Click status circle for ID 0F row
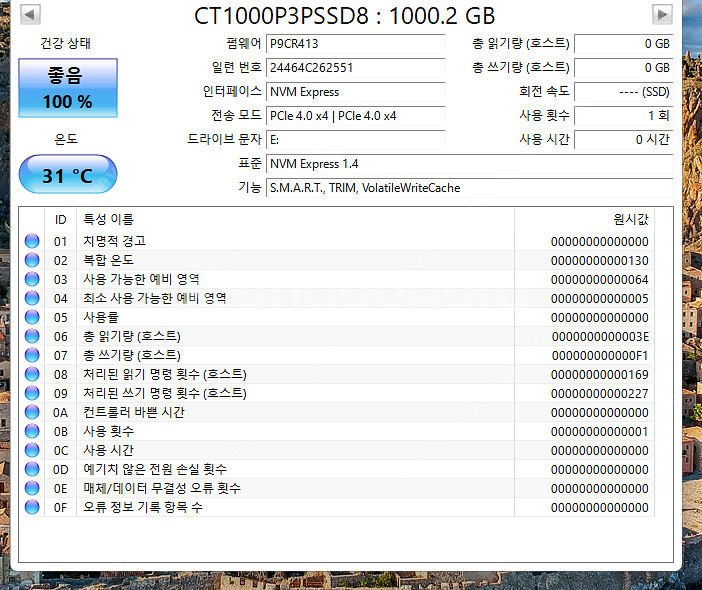Image resolution: width=702 pixels, height=590 pixels. 32,508
